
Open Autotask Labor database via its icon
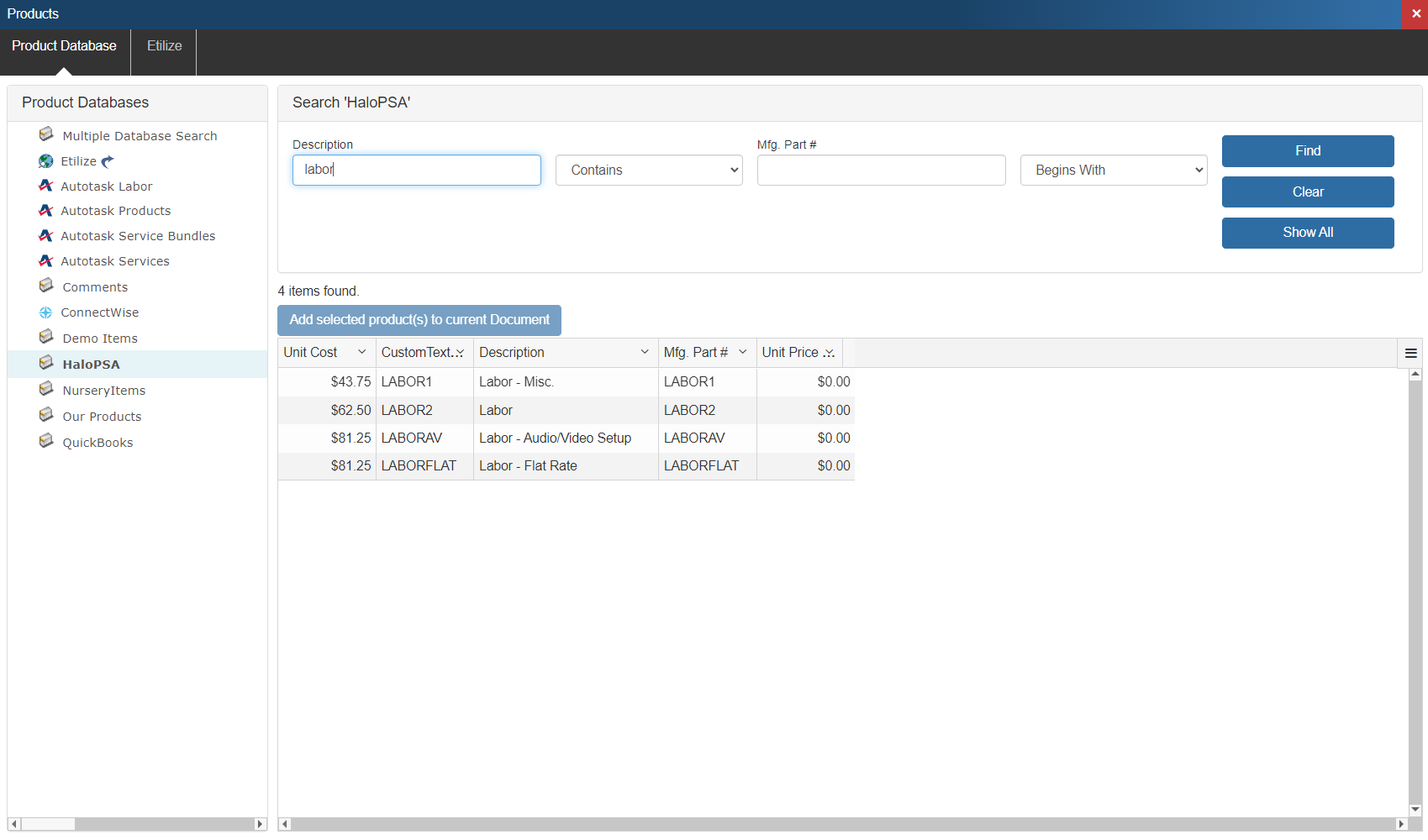click(45, 186)
